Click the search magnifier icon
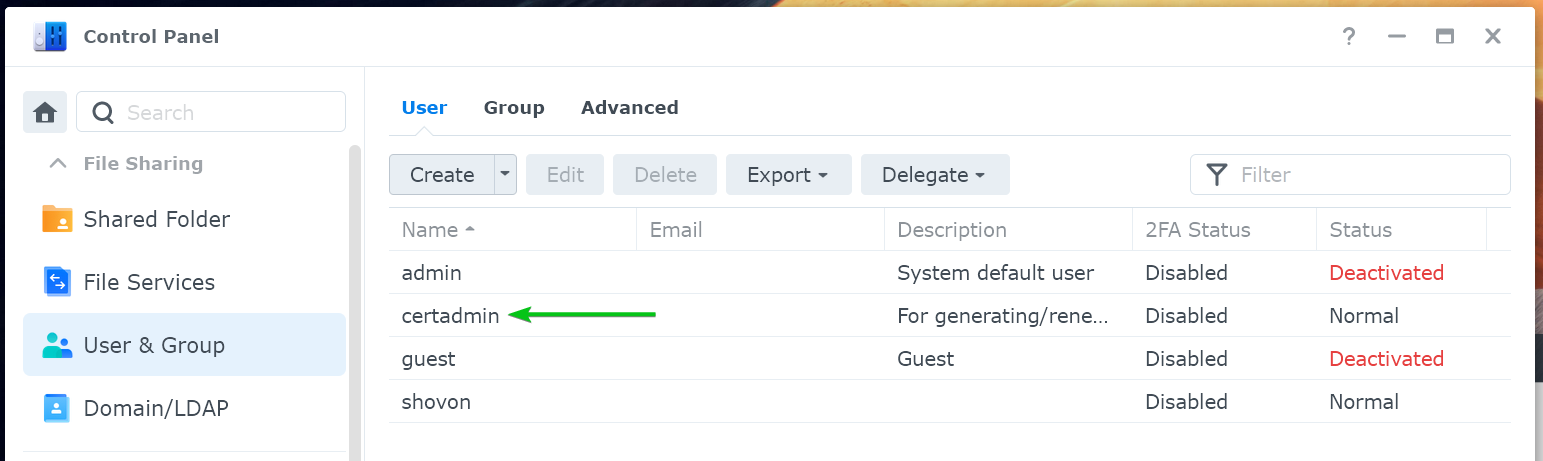The height and width of the screenshot is (461, 1543). 103,112
